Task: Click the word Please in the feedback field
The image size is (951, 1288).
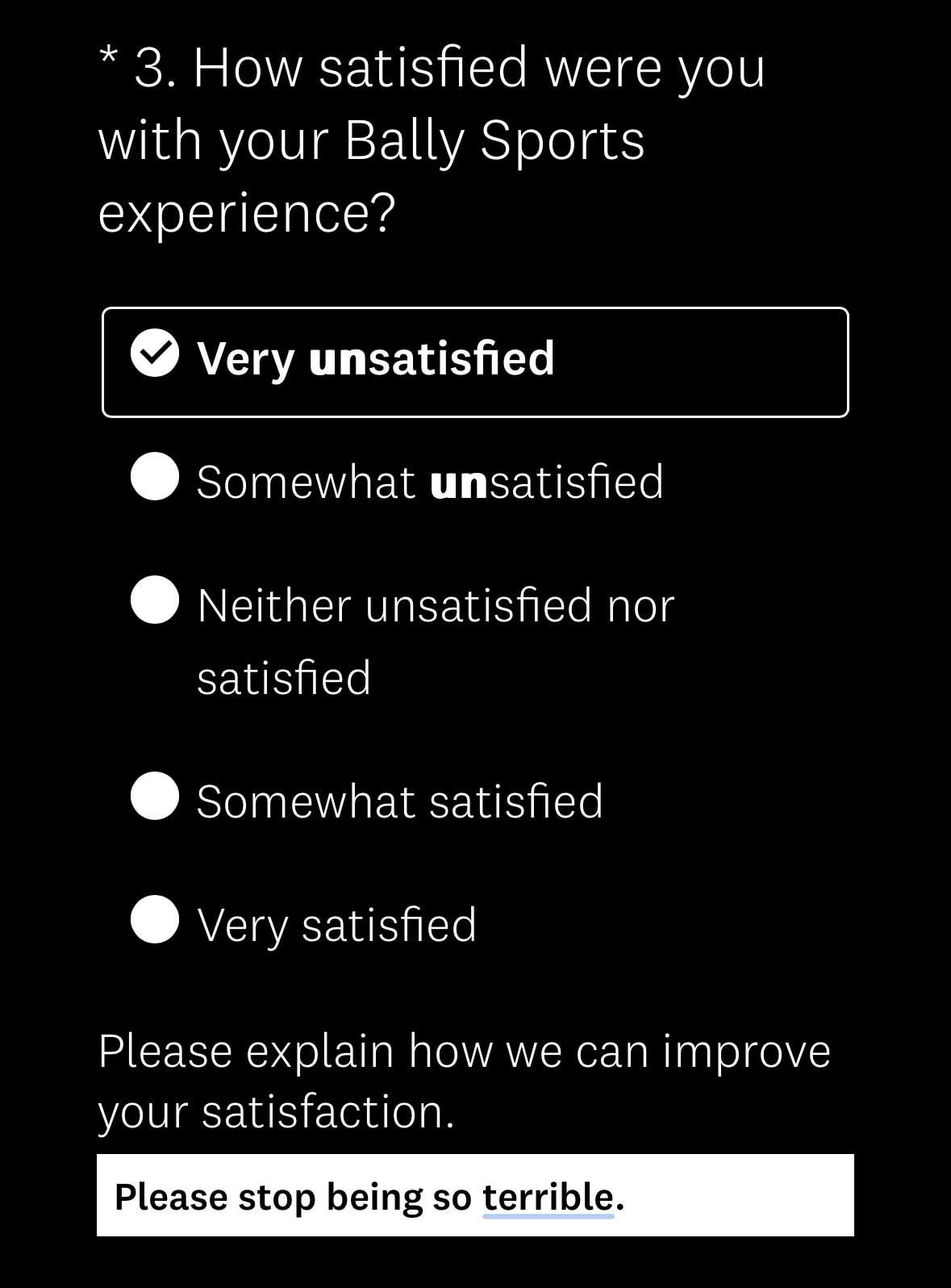Action: 171,1197
